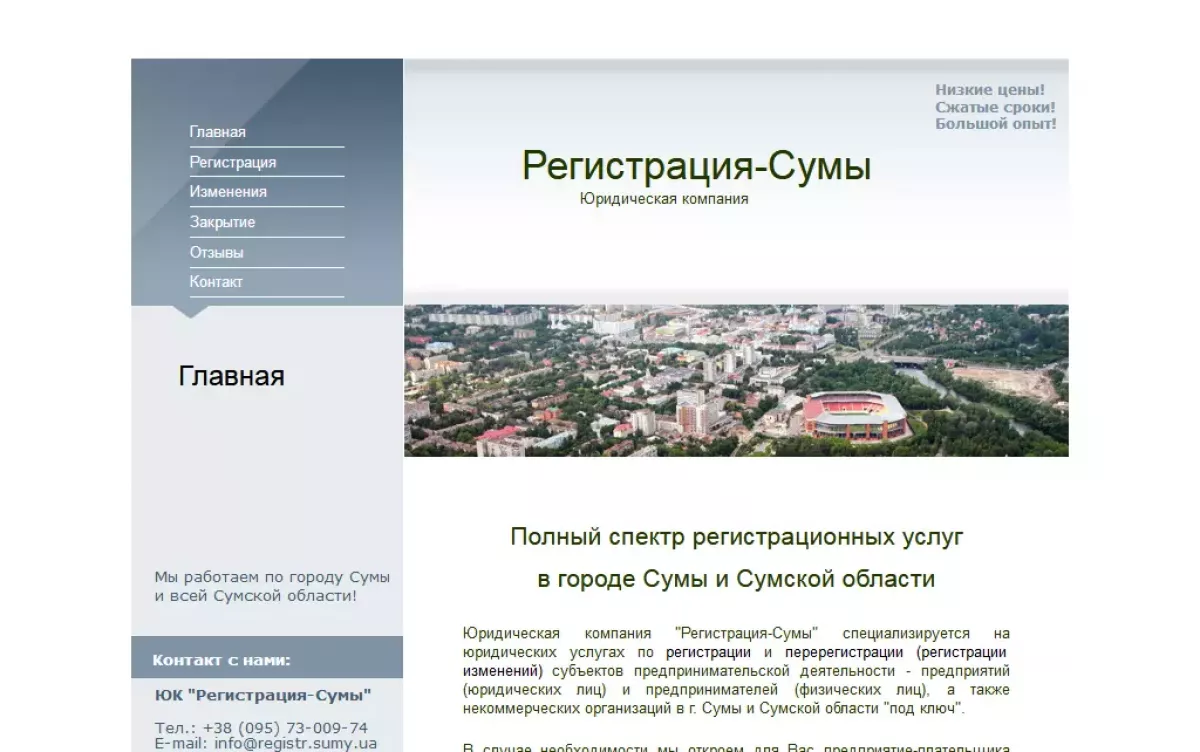Click the red stadium in the panorama
Viewport: 1200px width, 752px height.
pos(856,415)
